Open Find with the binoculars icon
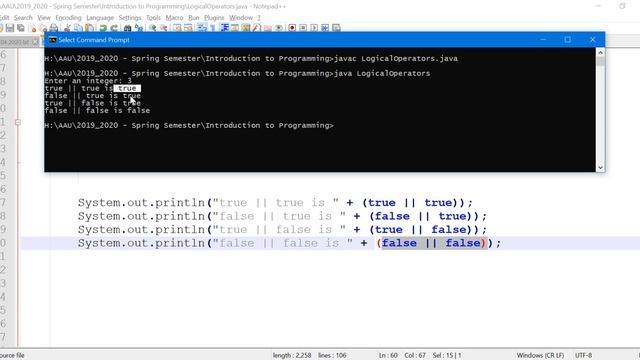 coord(127,28)
